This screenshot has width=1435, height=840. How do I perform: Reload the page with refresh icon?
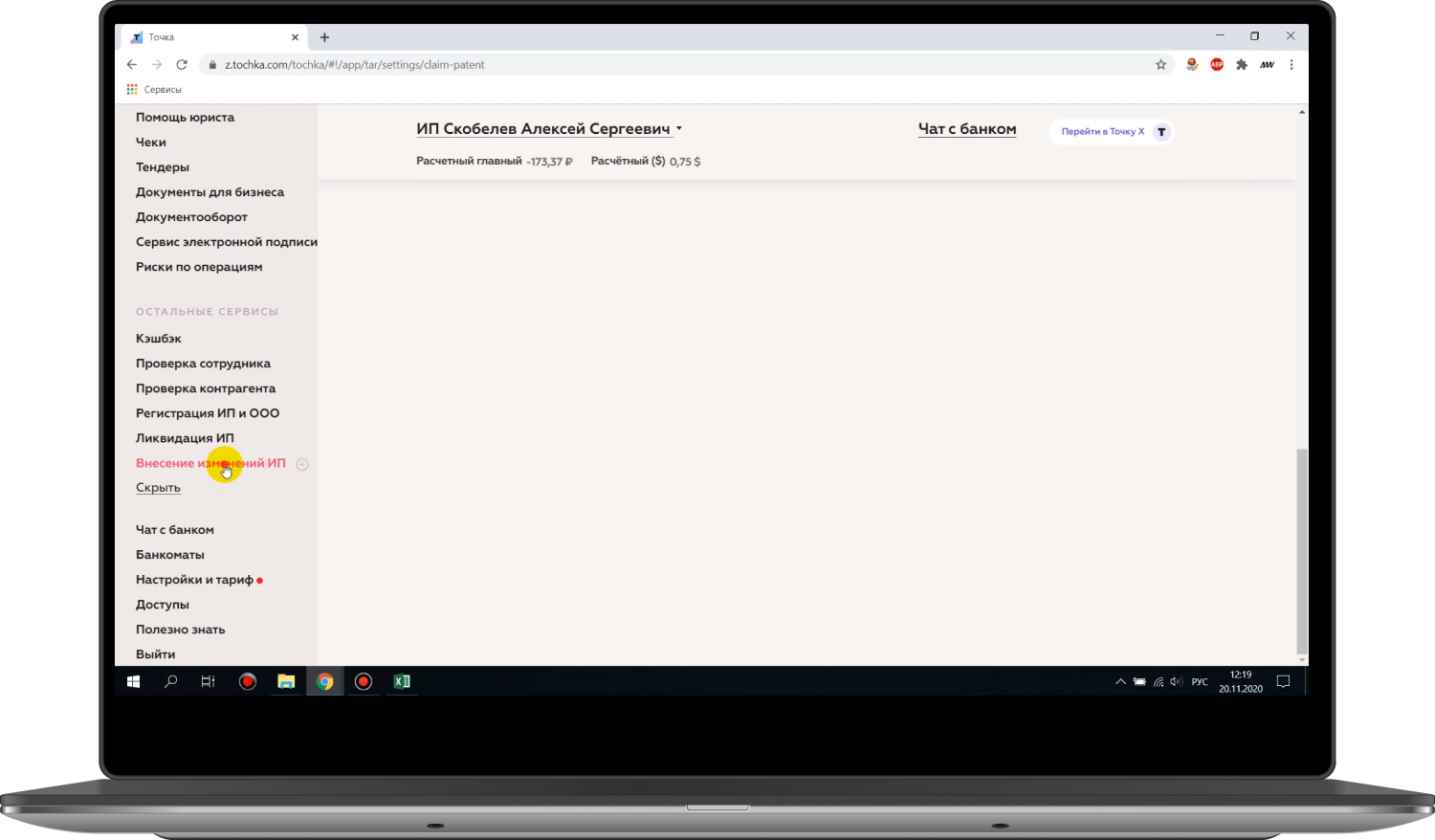pos(182,64)
